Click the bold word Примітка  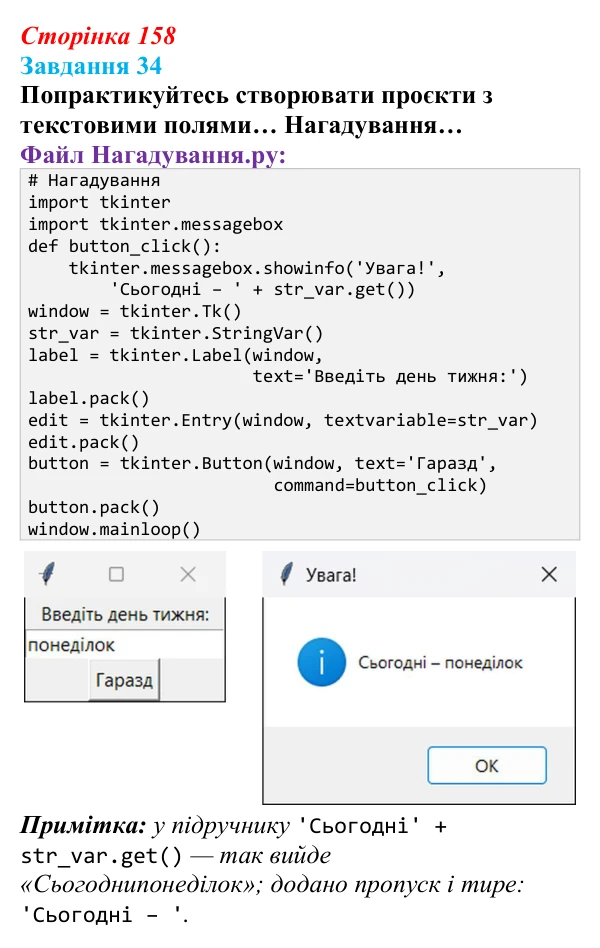pos(83,826)
